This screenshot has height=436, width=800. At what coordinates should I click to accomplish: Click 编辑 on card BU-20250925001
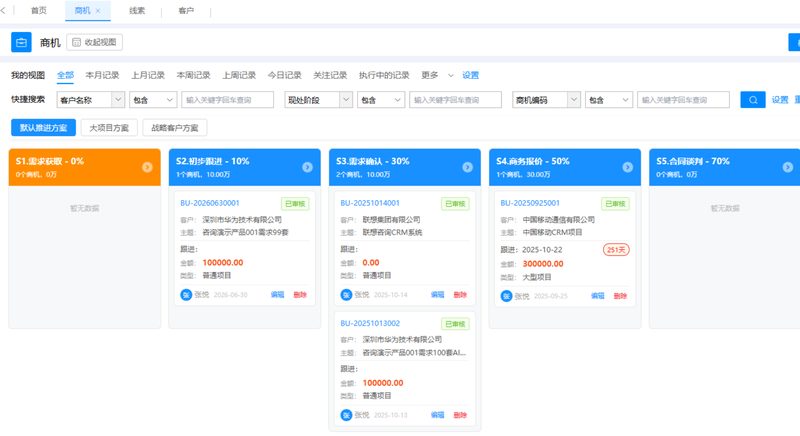click(x=598, y=296)
